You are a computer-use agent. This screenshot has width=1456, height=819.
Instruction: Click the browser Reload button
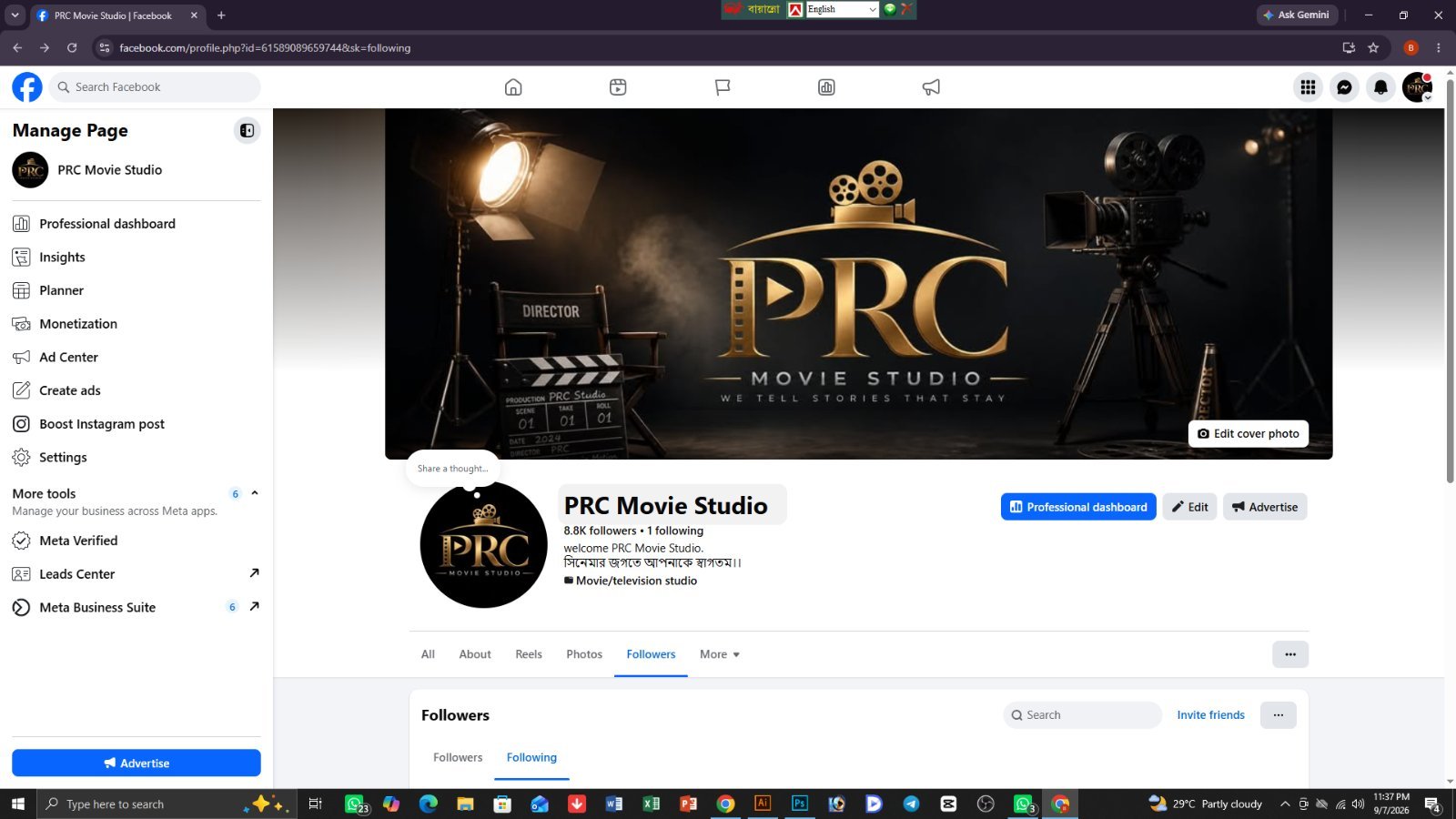tap(72, 47)
